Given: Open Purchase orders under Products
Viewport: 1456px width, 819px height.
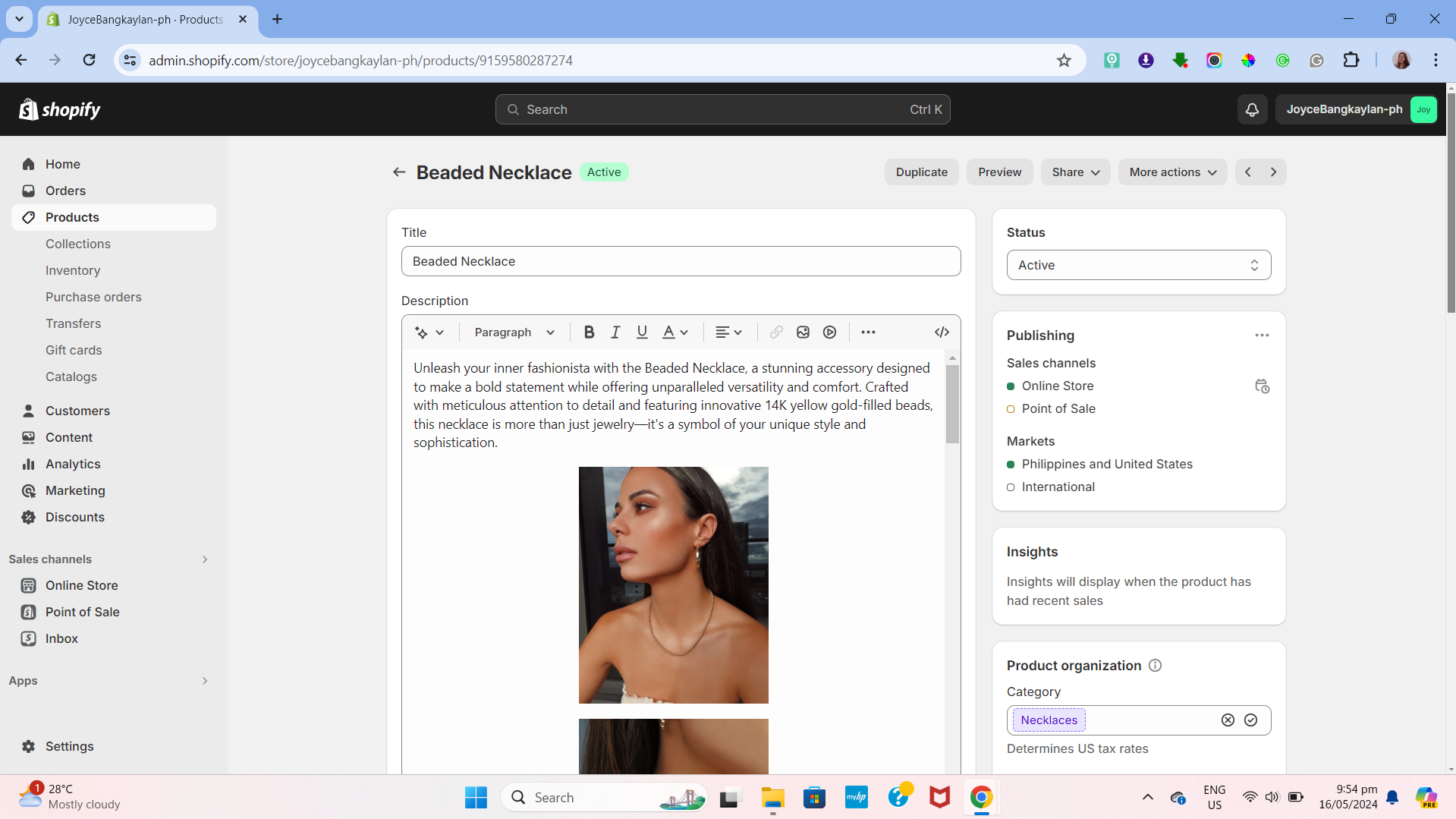Looking at the screenshot, I should [x=93, y=298].
